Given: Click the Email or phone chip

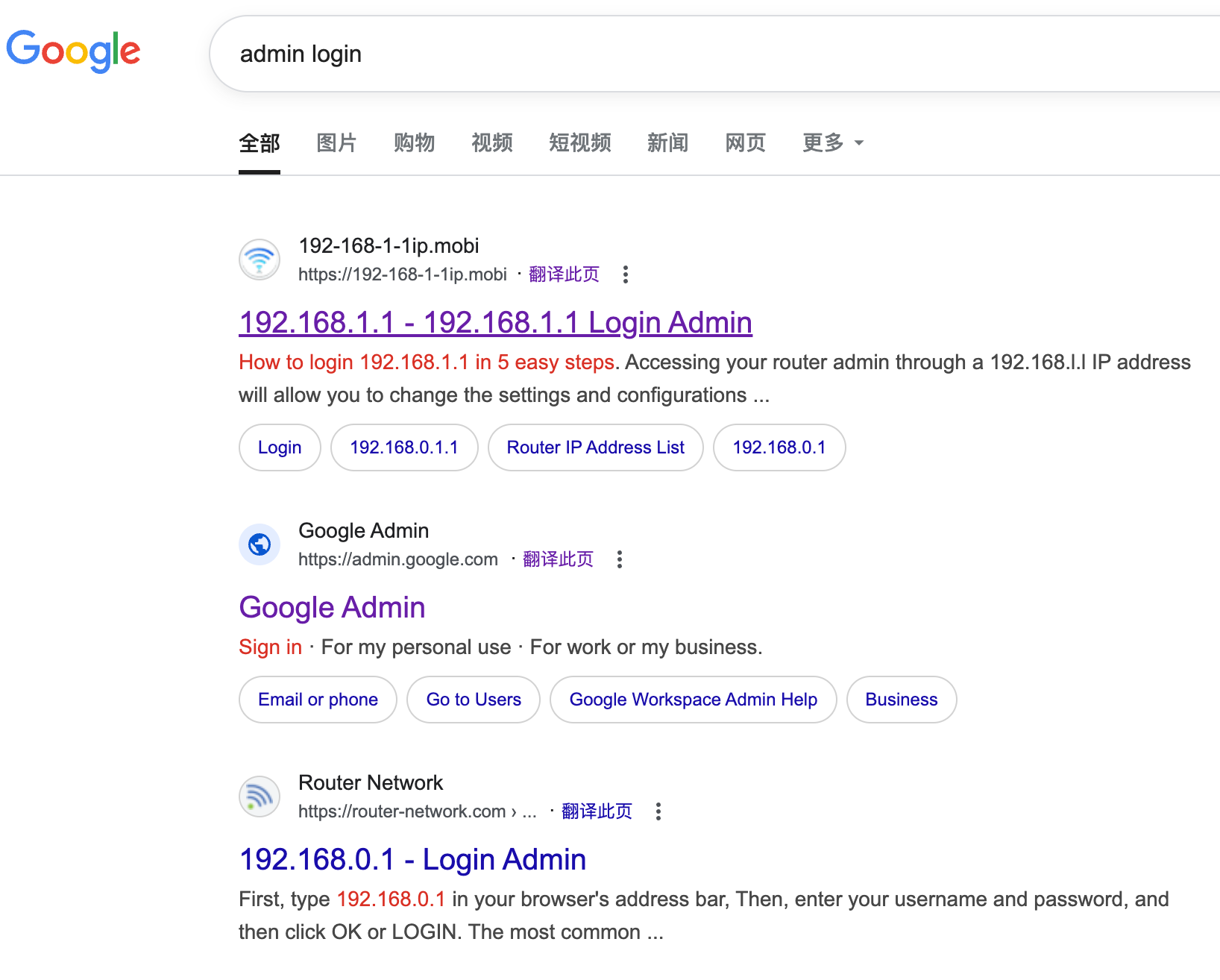Looking at the screenshot, I should pyautogui.click(x=317, y=700).
